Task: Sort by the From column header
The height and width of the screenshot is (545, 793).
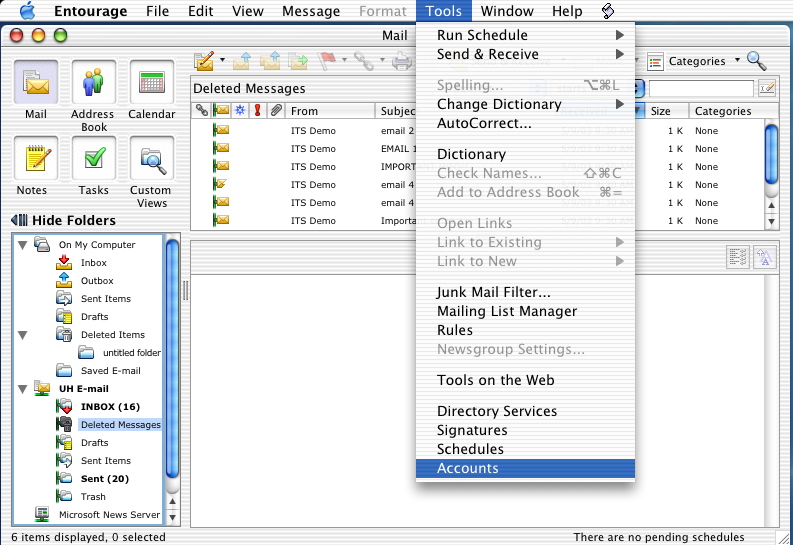Action: tap(330, 111)
